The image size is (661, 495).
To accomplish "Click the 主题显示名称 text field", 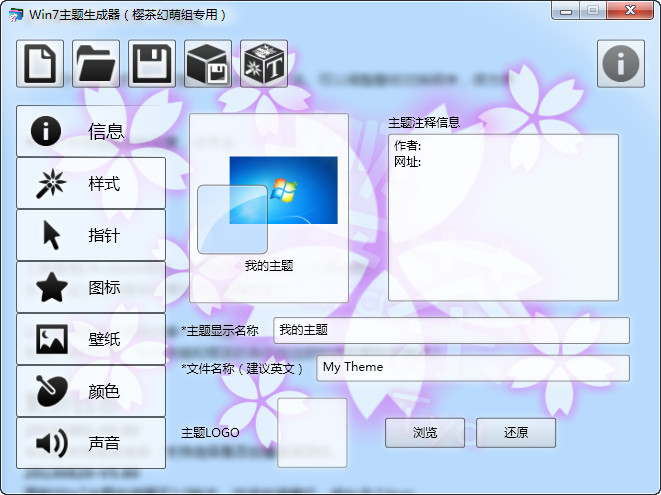I will coord(451,330).
